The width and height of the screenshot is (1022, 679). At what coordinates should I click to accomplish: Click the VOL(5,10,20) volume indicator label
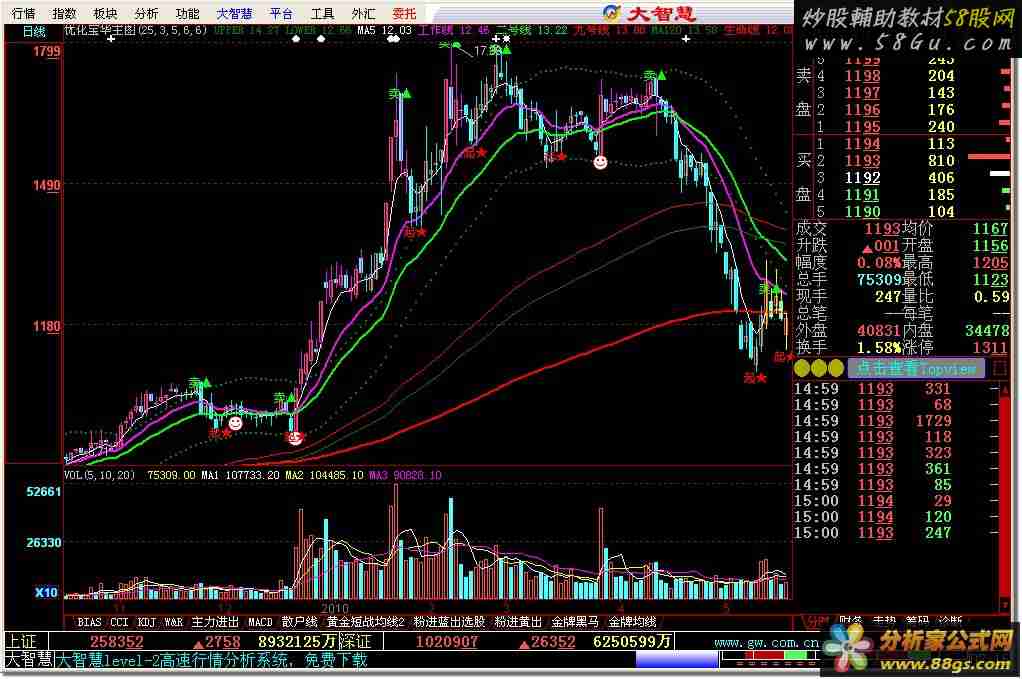[x=100, y=475]
